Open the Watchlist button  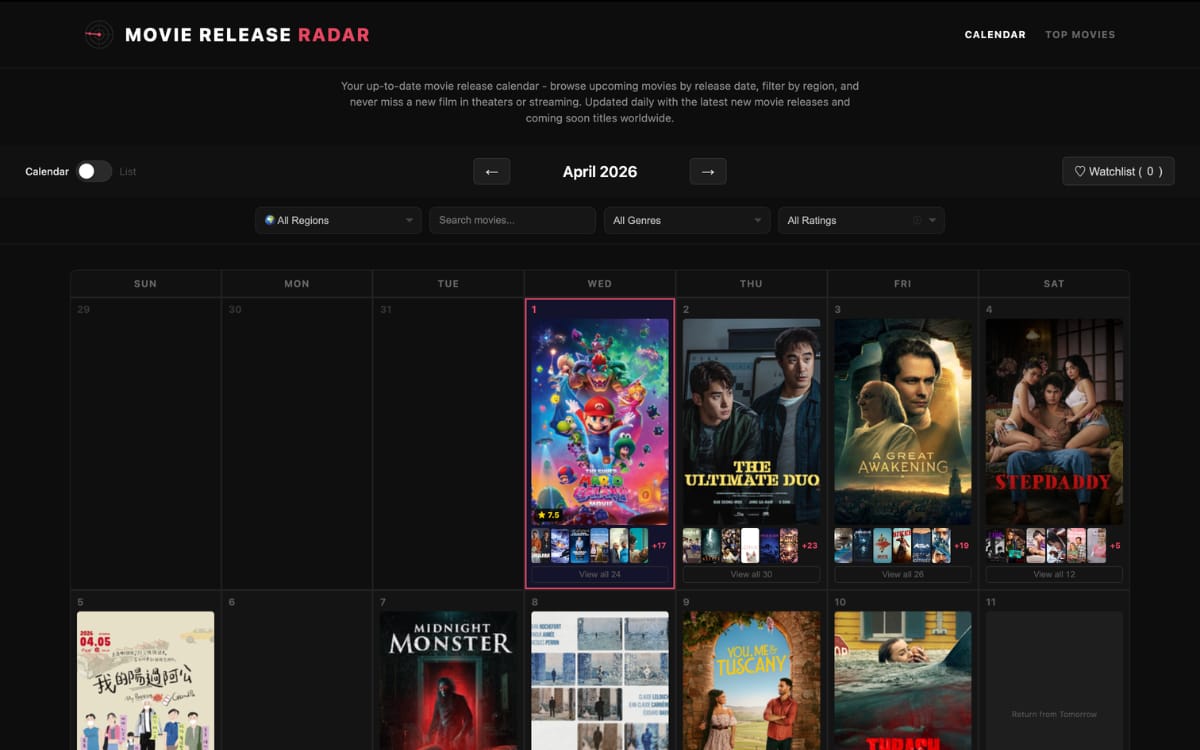1118,171
